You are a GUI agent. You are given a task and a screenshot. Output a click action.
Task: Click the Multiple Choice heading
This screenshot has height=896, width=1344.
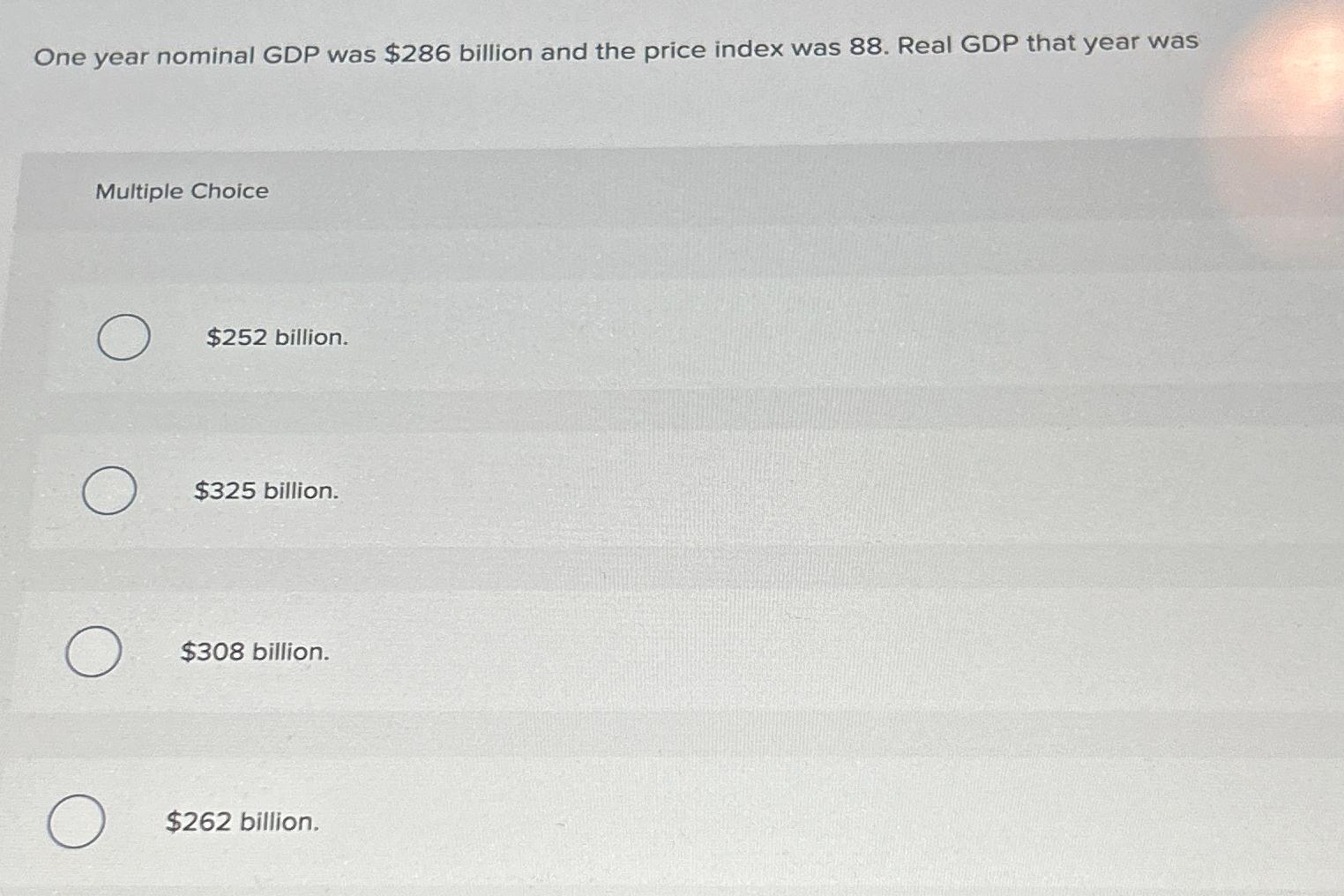point(182,190)
